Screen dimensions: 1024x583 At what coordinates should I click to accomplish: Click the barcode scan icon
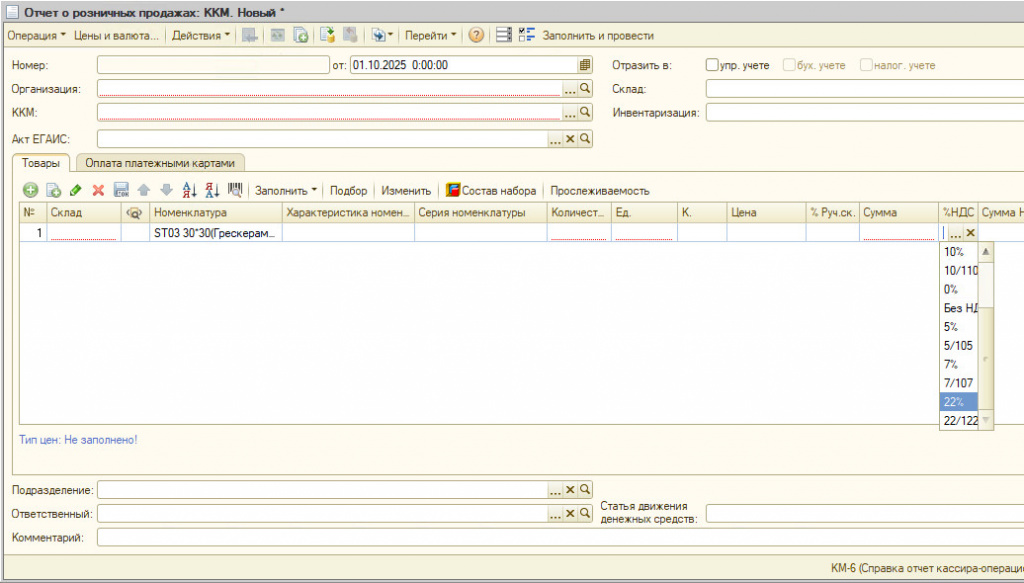(x=235, y=190)
